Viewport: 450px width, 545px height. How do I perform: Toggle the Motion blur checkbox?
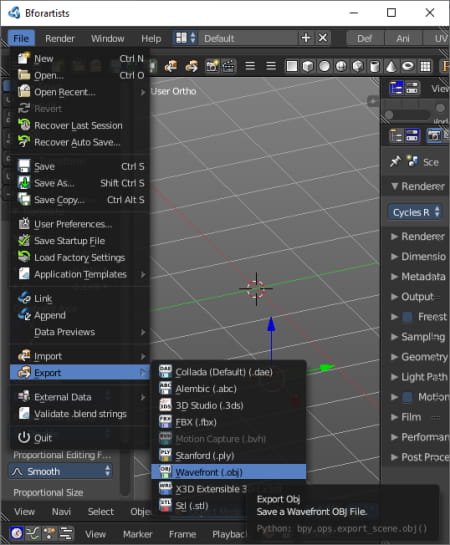407,397
